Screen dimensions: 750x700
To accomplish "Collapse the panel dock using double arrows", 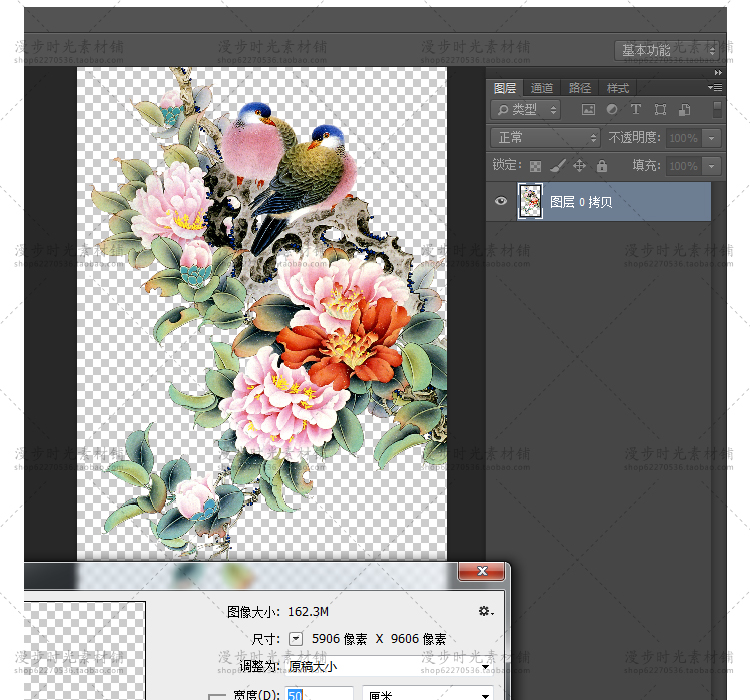I will 718,73.
